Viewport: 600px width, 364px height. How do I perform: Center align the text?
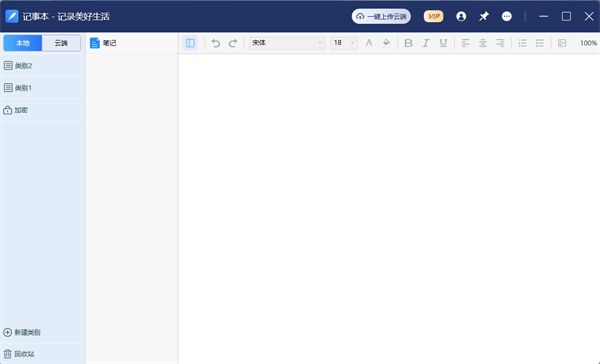(x=483, y=43)
